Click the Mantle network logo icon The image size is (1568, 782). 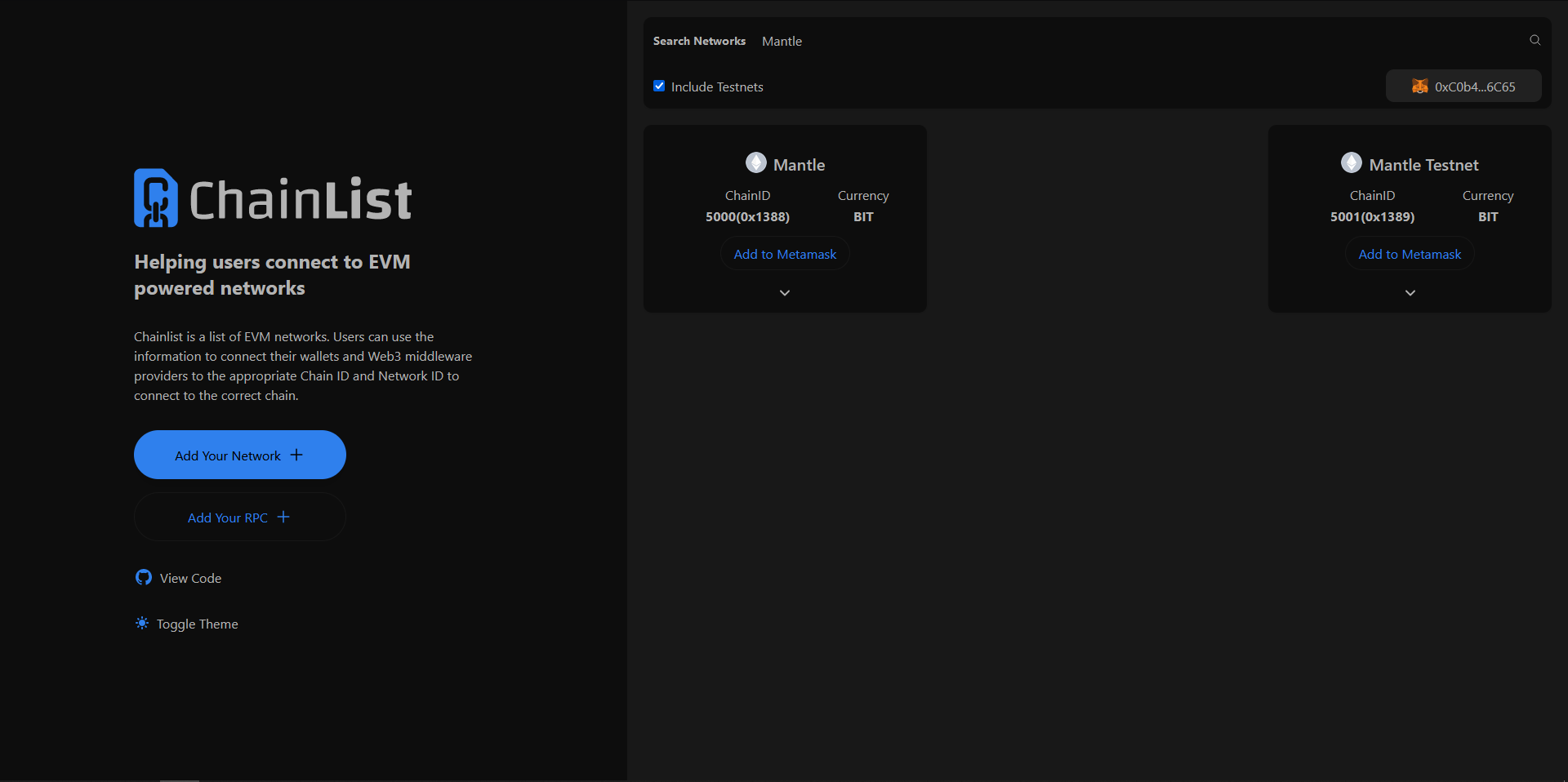pyautogui.click(x=755, y=163)
